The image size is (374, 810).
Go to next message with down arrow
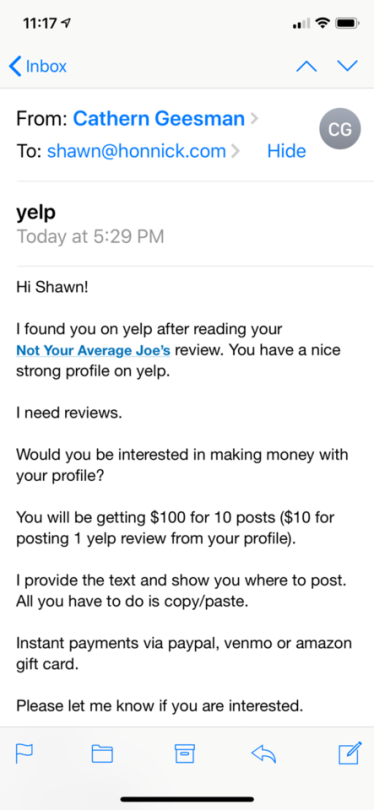point(347,66)
